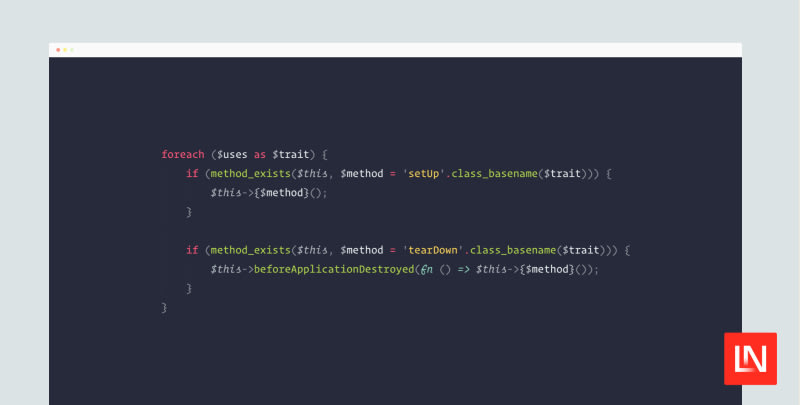The height and width of the screenshot is (405, 800).
Task: Click the 'fn' arrow function keyword
Action: 425,270
